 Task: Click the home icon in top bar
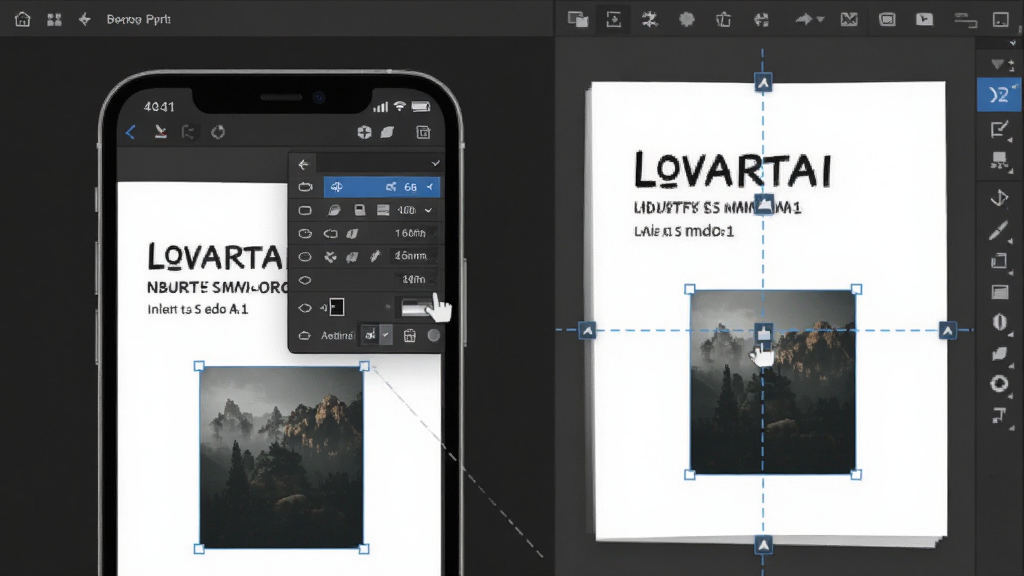[x=23, y=19]
